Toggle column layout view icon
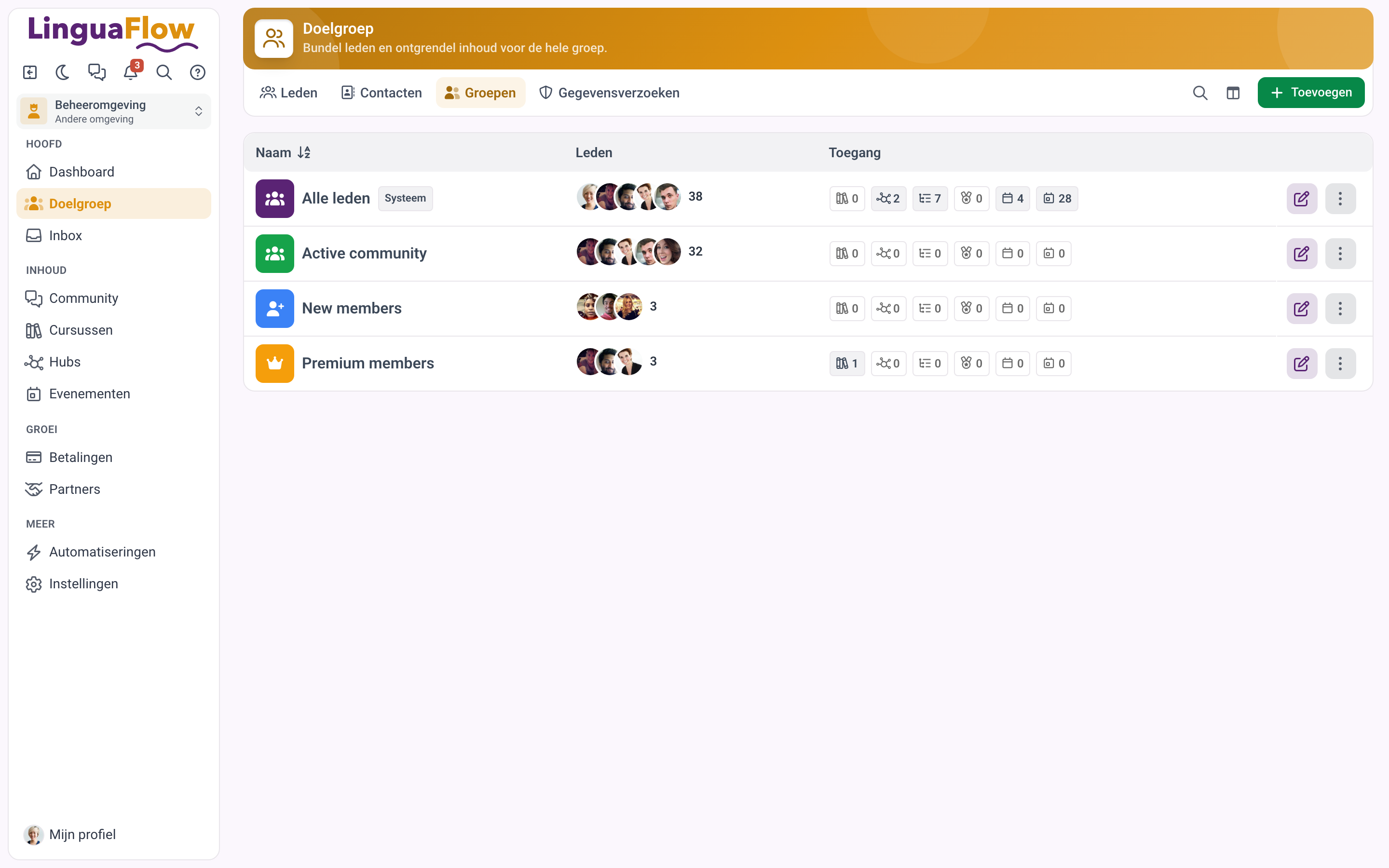Image resolution: width=1389 pixels, height=868 pixels. point(1233,93)
